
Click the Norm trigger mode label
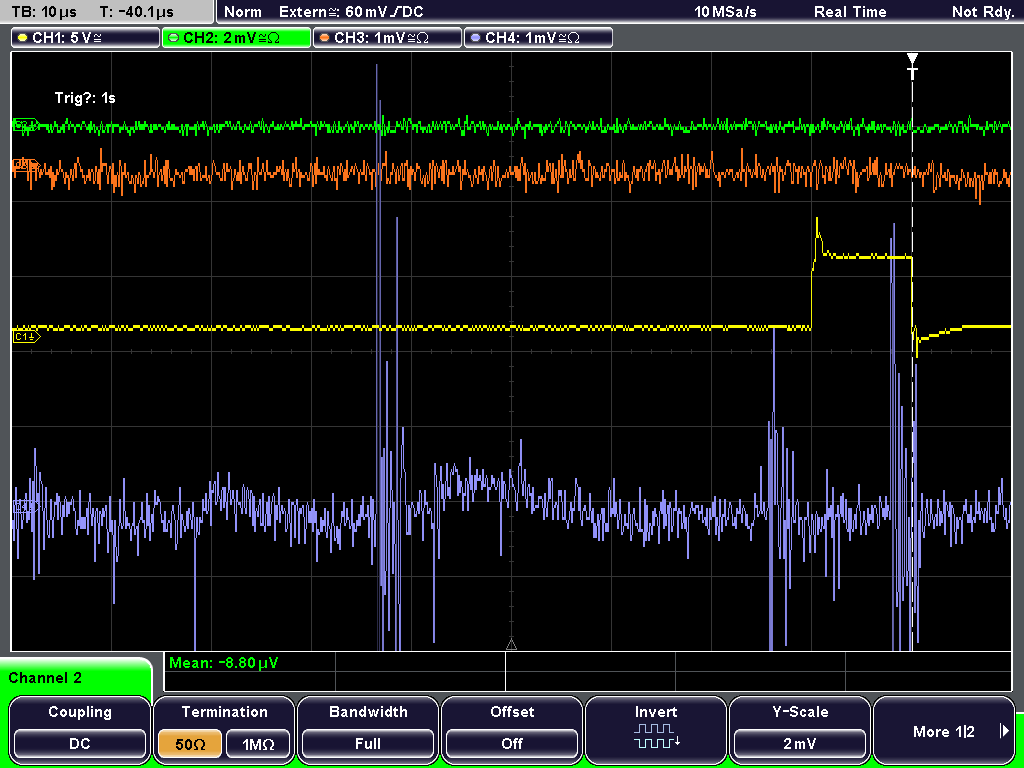[243, 12]
